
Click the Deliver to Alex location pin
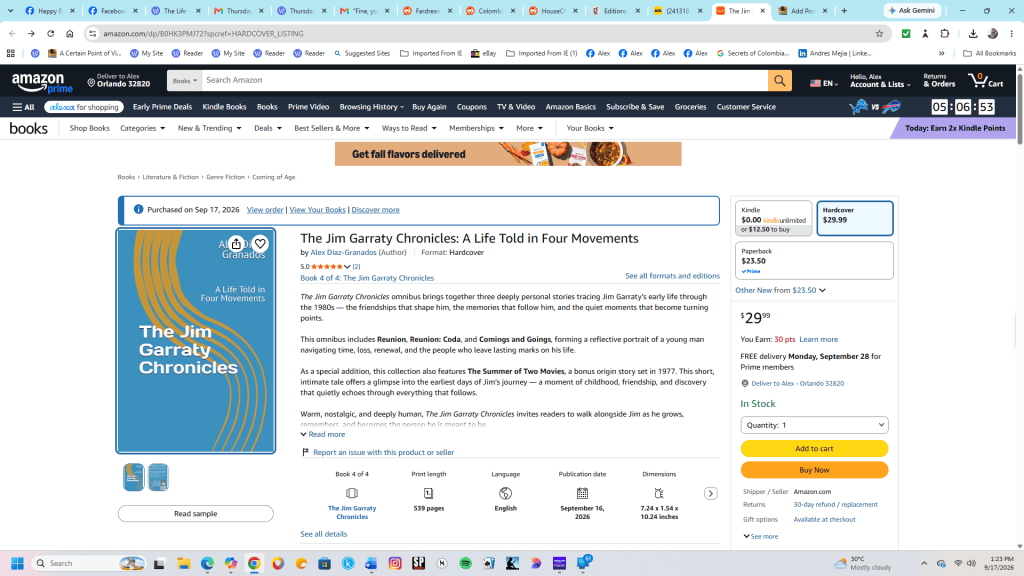pos(91,83)
